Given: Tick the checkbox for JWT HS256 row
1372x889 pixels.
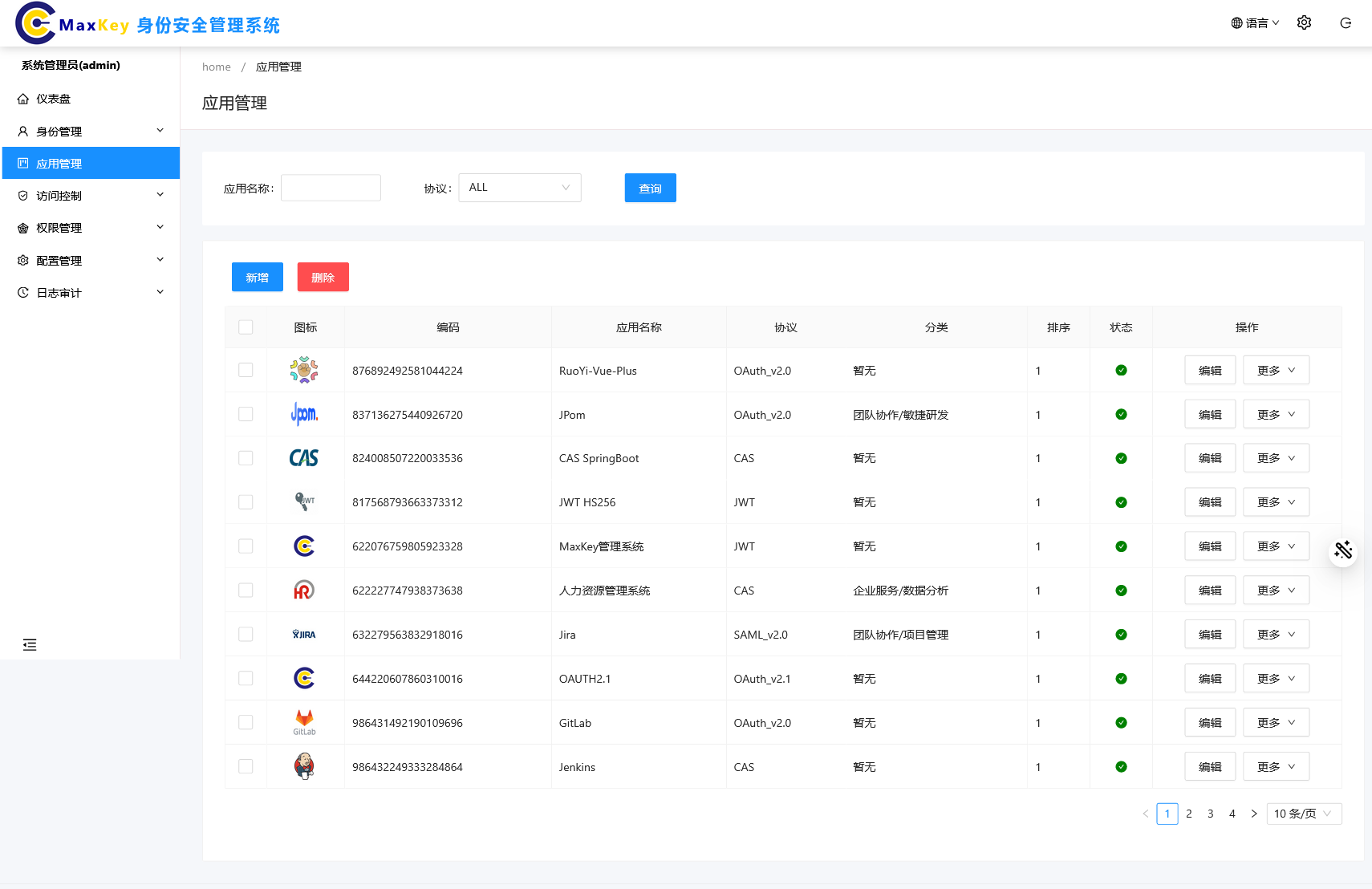Looking at the screenshot, I should click(x=246, y=502).
